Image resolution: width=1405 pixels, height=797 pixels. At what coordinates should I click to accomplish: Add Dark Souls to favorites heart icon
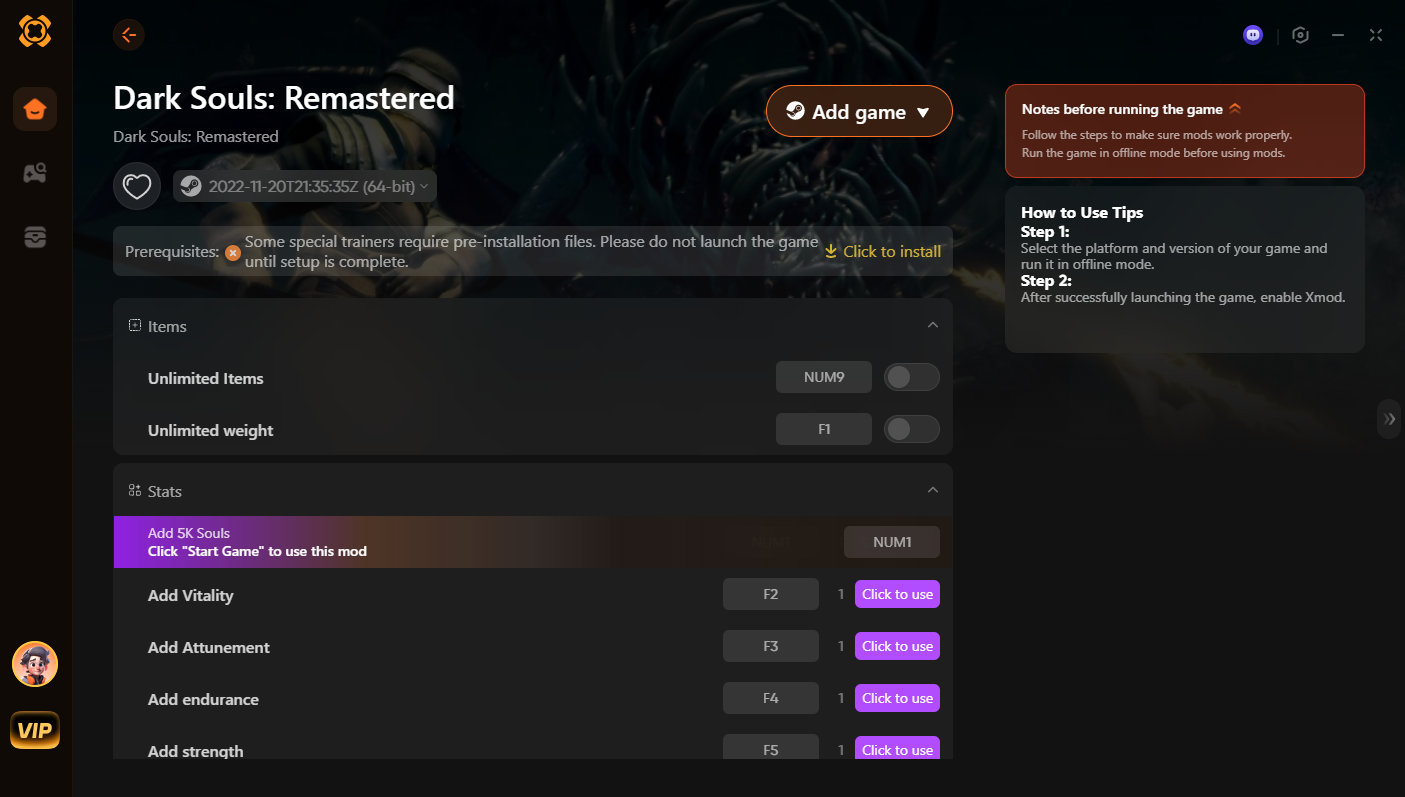(x=137, y=186)
